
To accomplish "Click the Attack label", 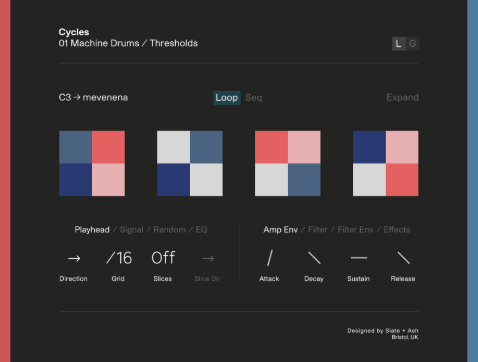I will tap(269, 279).
